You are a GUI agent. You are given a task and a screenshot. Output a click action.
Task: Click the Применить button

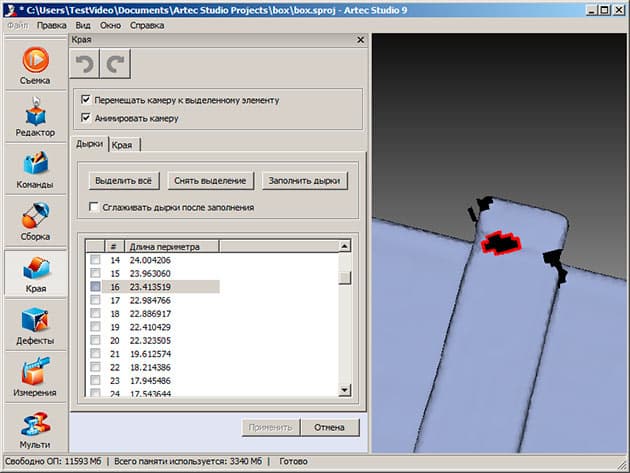(270, 427)
